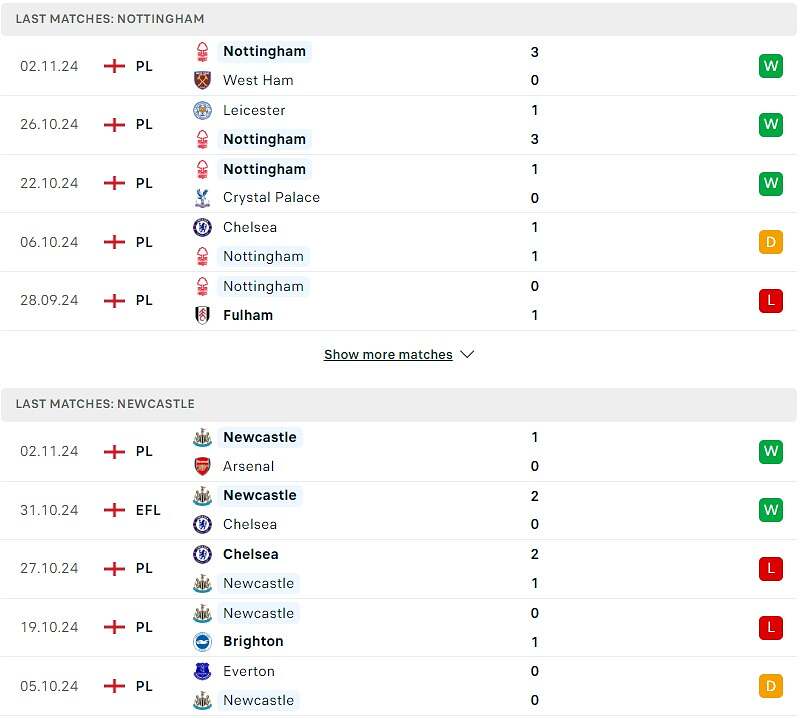Open Brighton team link in 19.10.24 match
801x718 pixels.
tap(253, 642)
